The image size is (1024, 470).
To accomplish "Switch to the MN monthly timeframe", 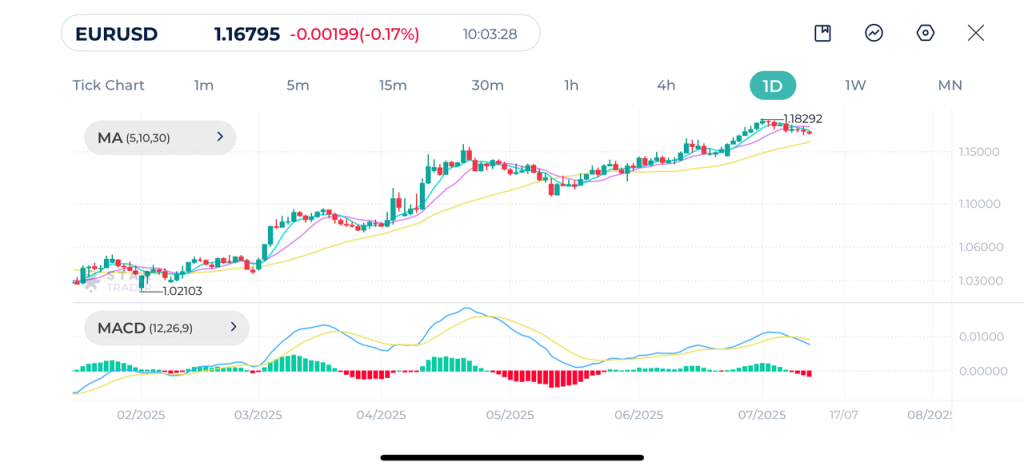I will click(949, 85).
